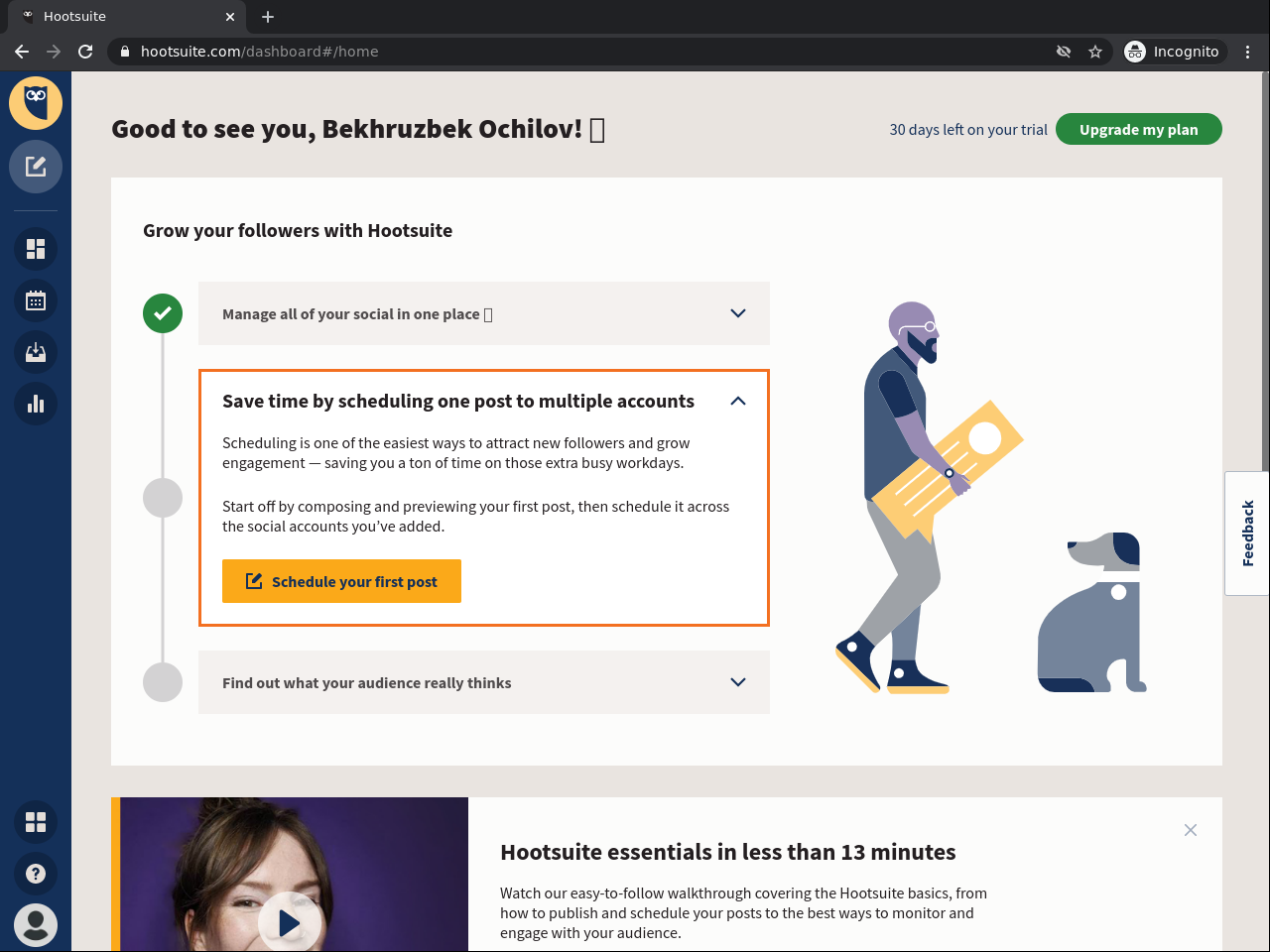Open the Help question mark icon
Screen dimensions: 1270x952
pyautogui.click(x=36, y=874)
